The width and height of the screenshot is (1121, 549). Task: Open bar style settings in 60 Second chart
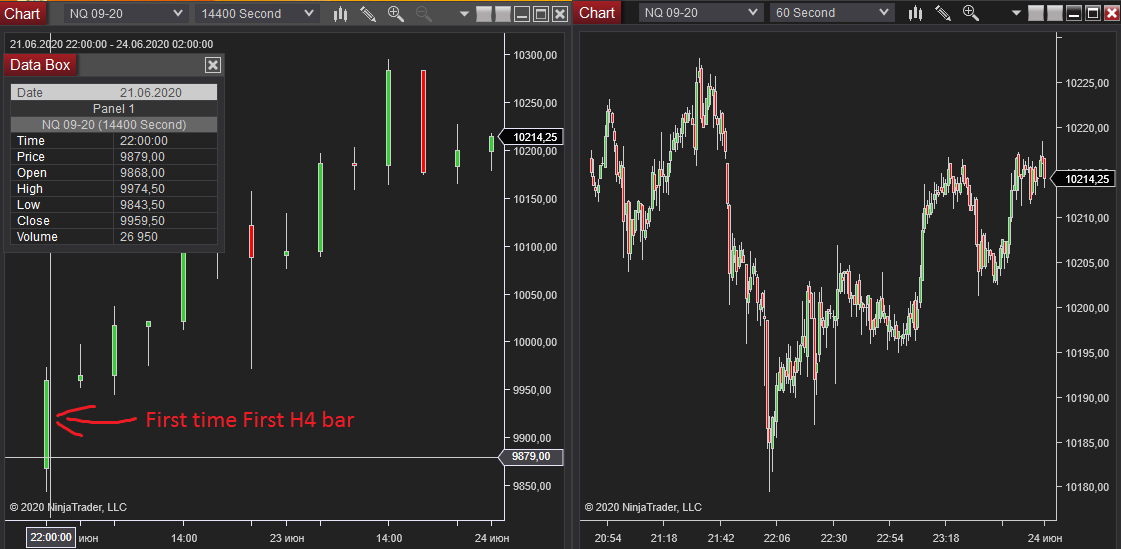(x=916, y=13)
